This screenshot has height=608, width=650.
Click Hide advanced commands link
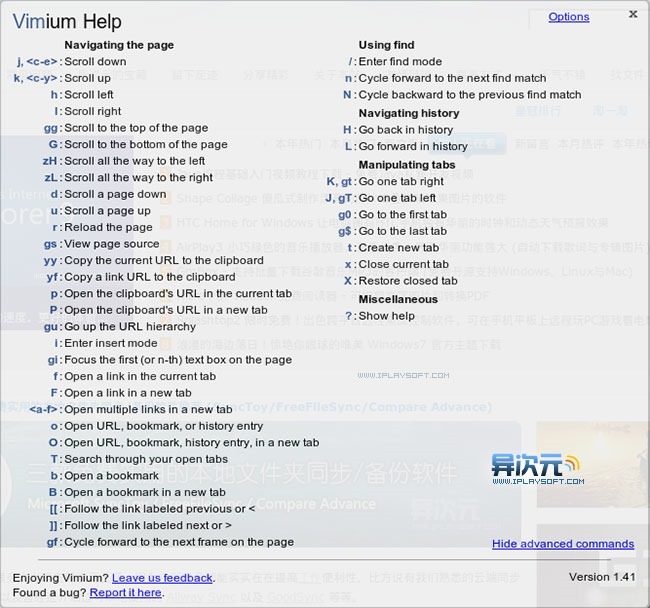(x=563, y=544)
